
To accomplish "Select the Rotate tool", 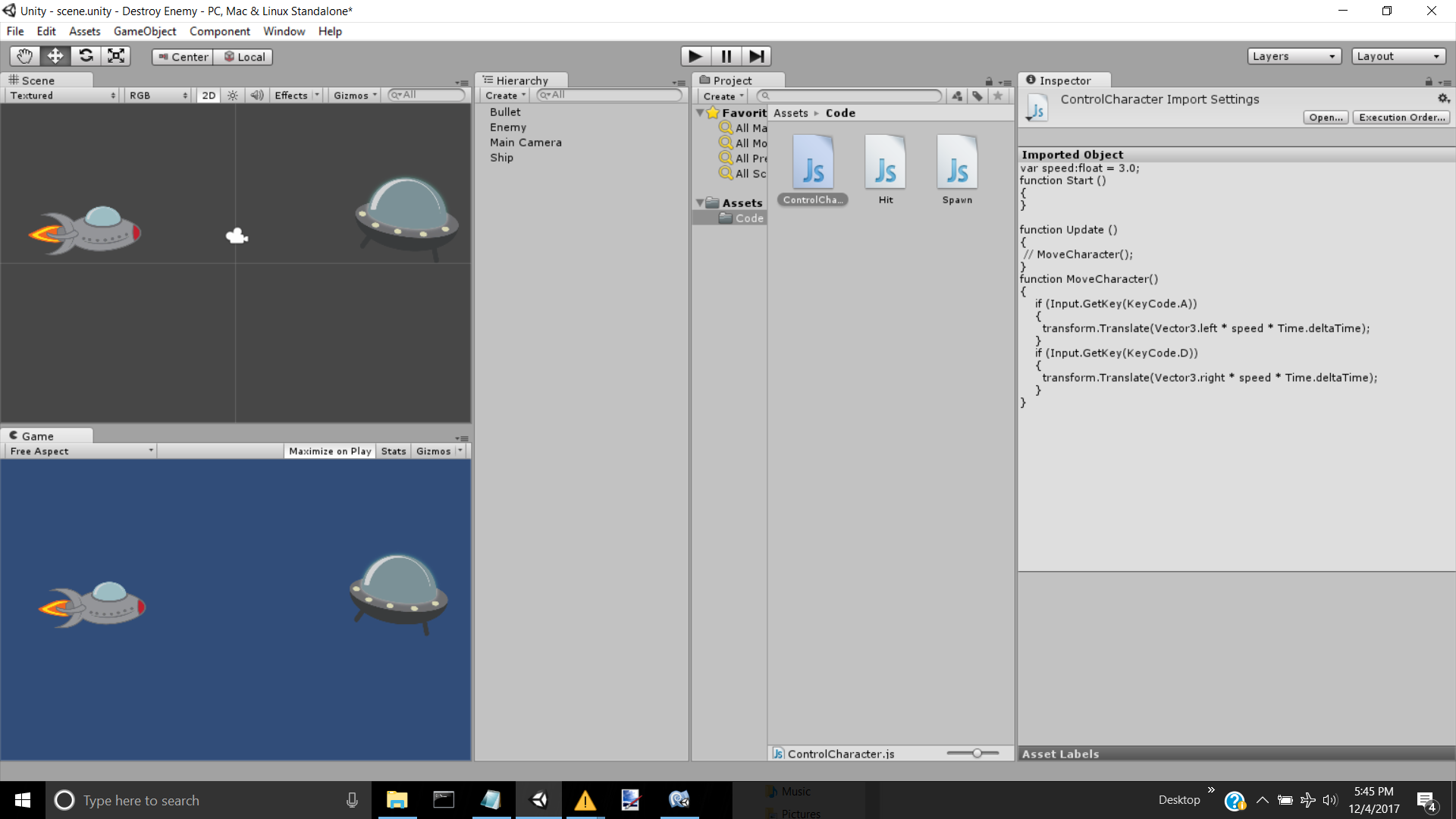I will 86,56.
